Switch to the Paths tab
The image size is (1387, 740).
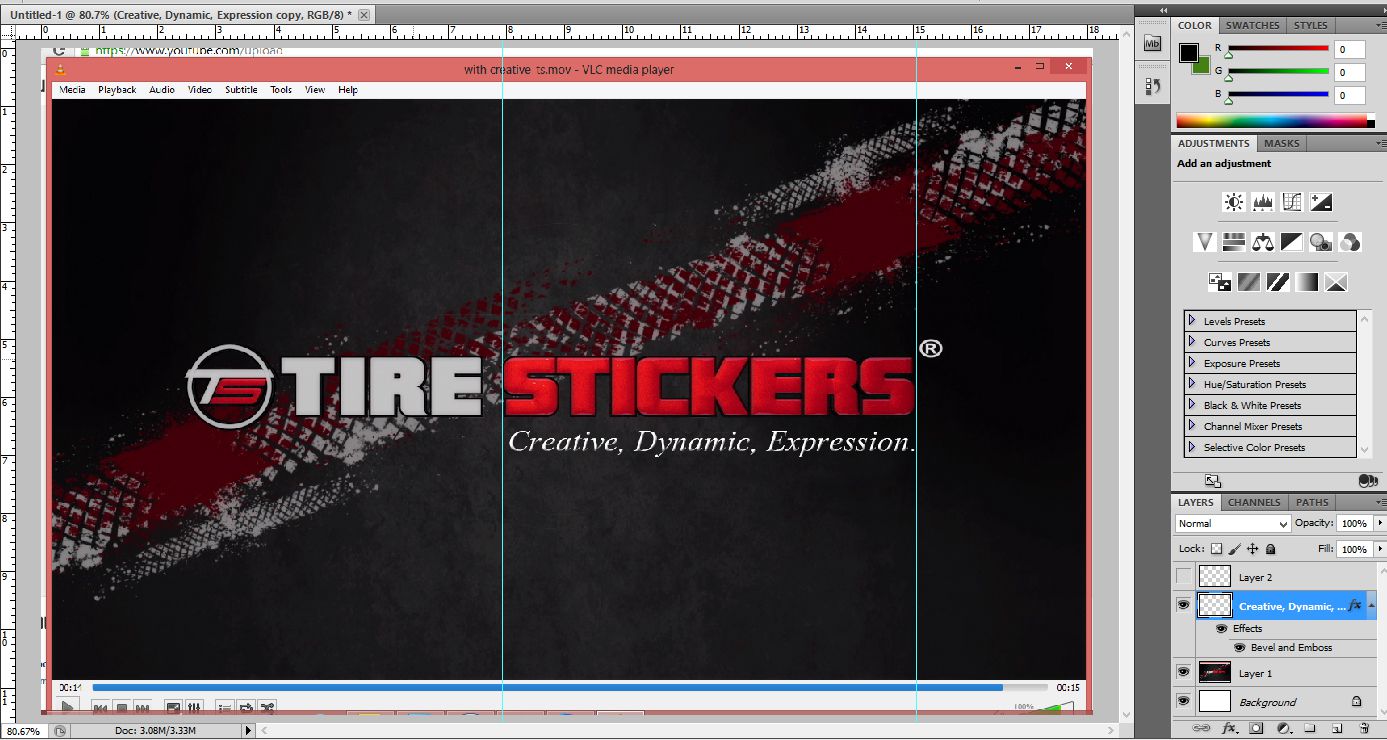coord(1312,502)
